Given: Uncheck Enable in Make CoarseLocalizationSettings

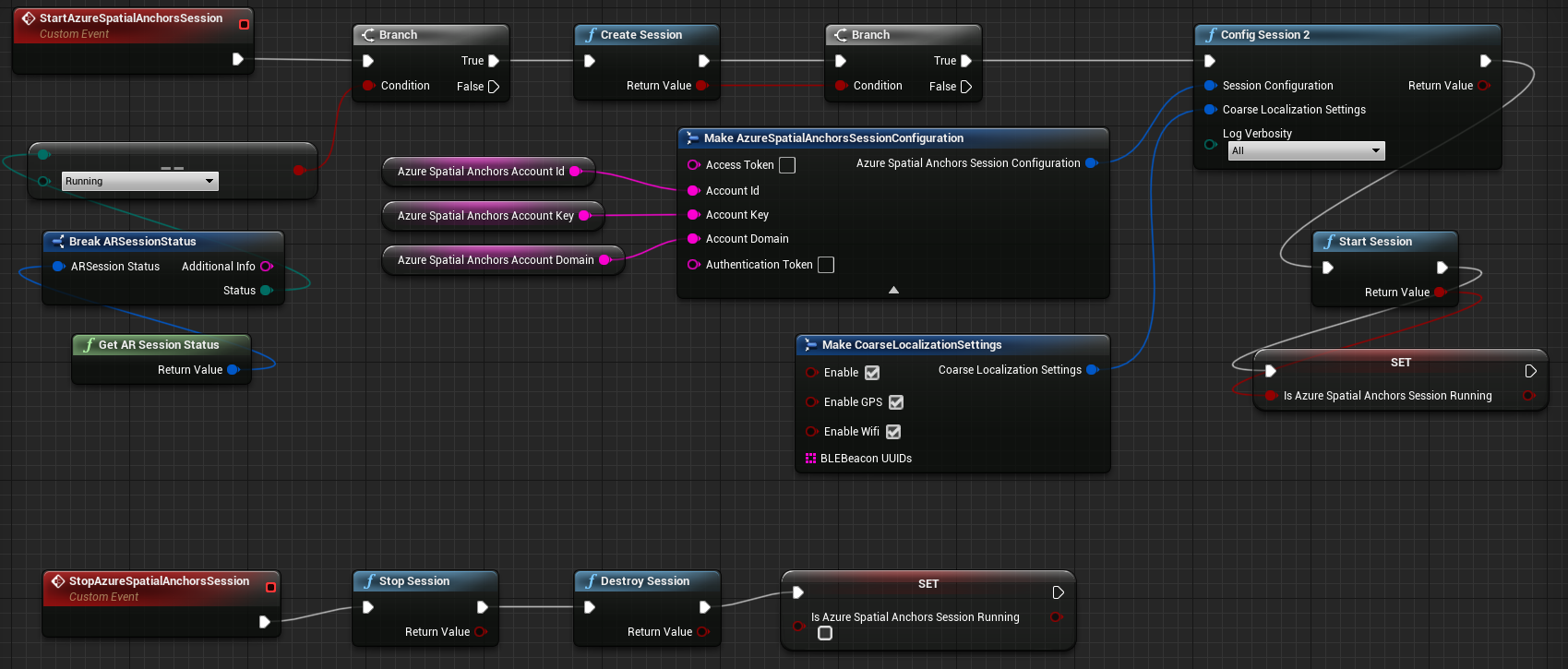Looking at the screenshot, I should (872, 373).
